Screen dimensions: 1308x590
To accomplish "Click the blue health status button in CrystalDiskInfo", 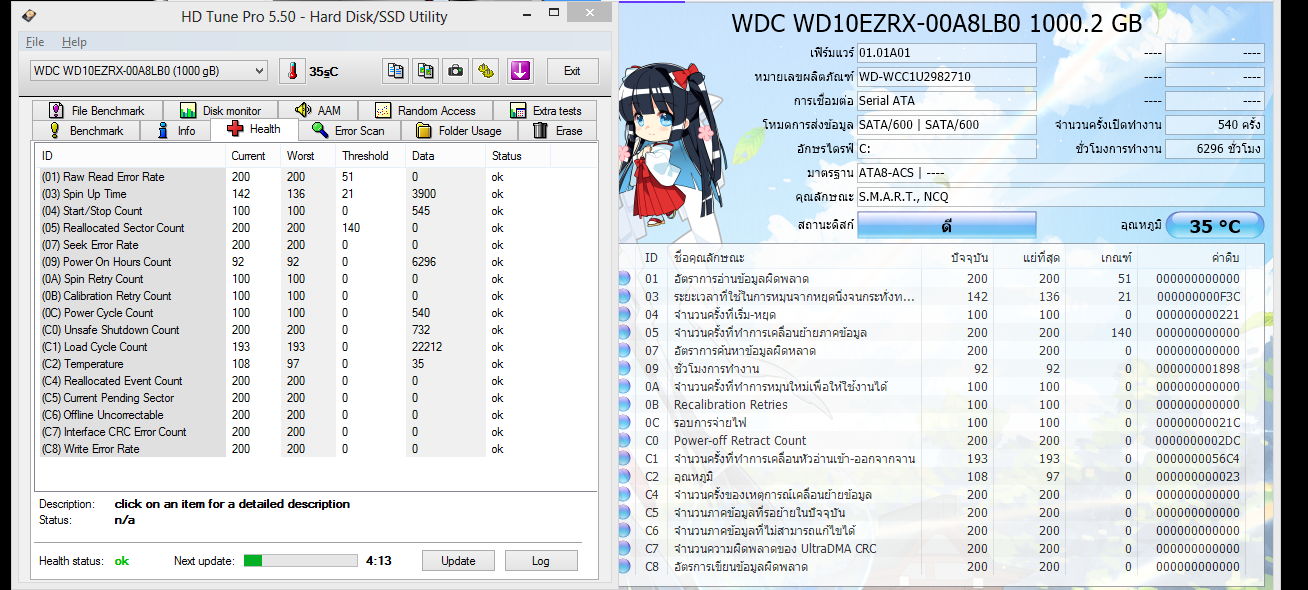I will [946, 226].
